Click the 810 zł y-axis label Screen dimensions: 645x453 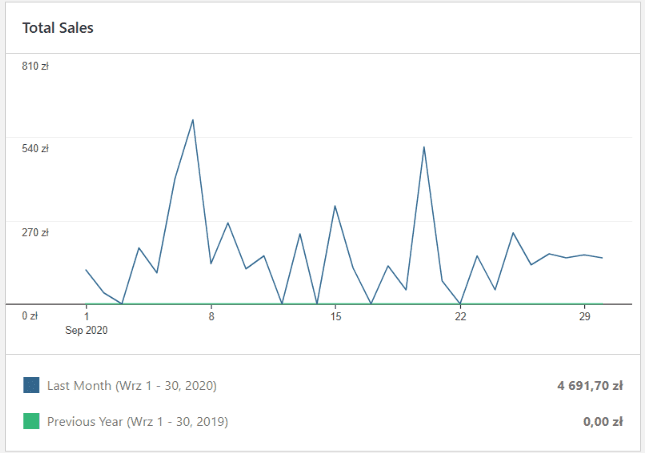35,66
